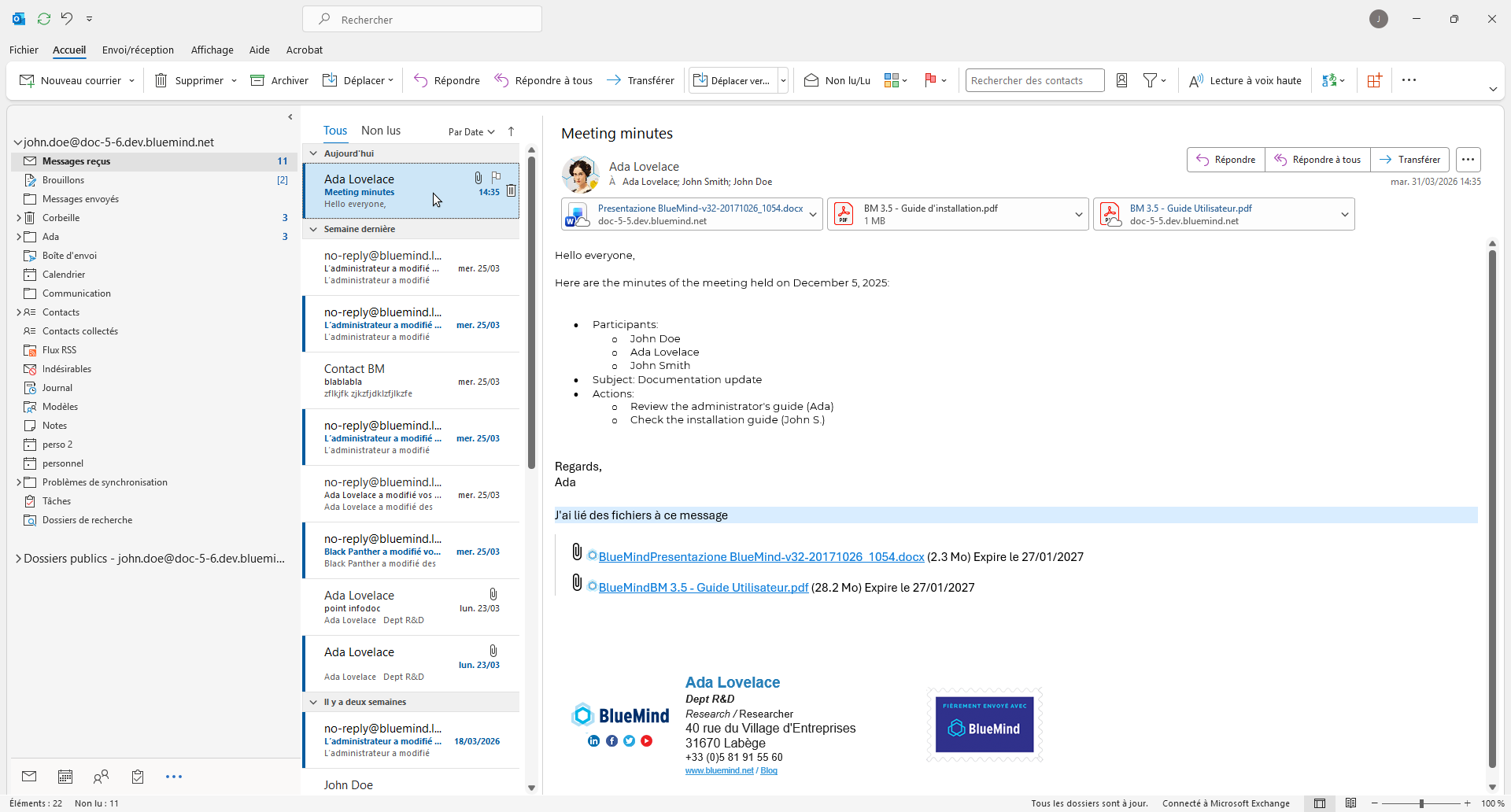Switch to reading view in the status bar
This screenshot has height=812, width=1511.
pyautogui.click(x=1350, y=803)
